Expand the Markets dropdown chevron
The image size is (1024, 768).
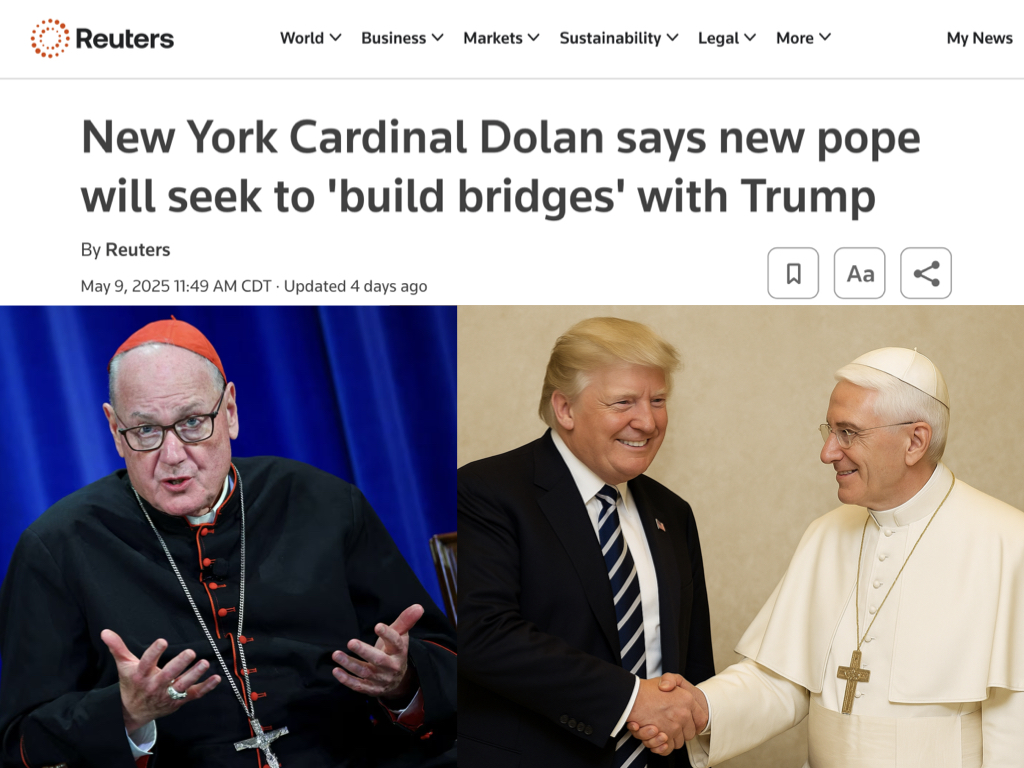tap(534, 38)
